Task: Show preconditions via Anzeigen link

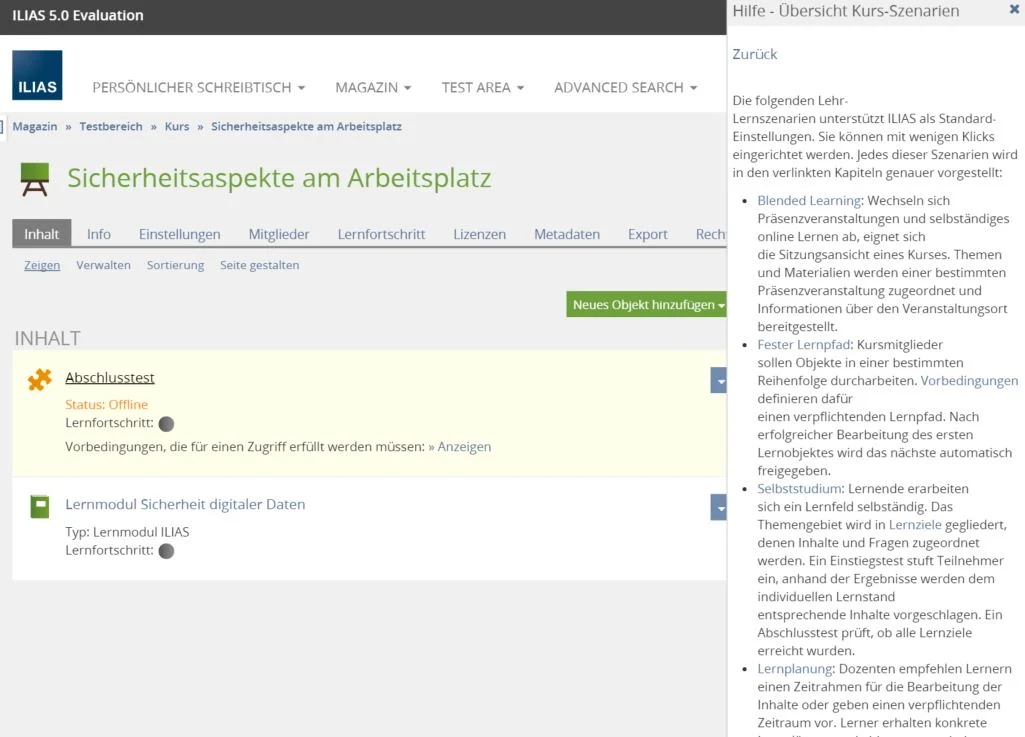Action: [464, 447]
